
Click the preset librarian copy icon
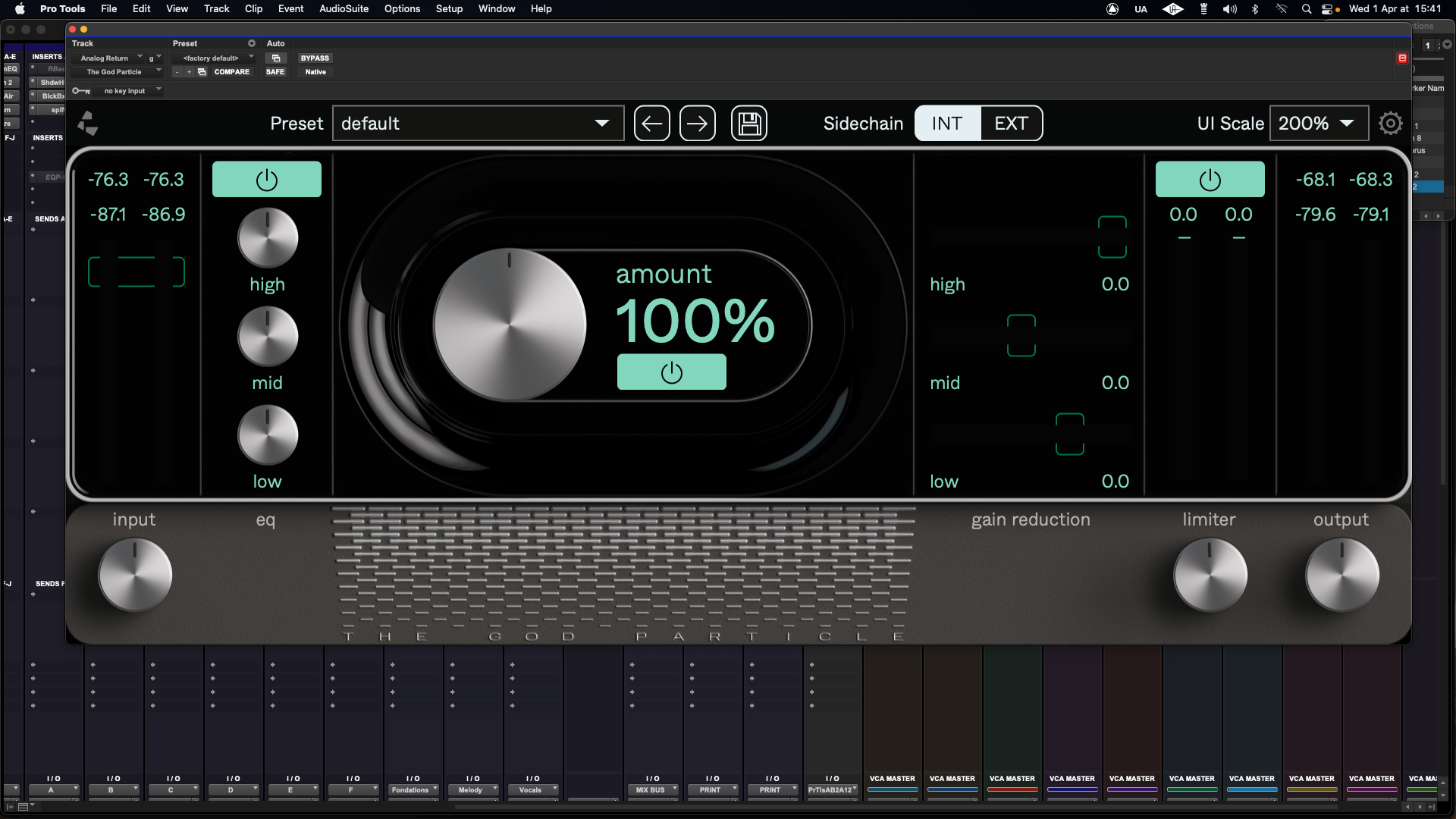pyautogui.click(x=202, y=72)
